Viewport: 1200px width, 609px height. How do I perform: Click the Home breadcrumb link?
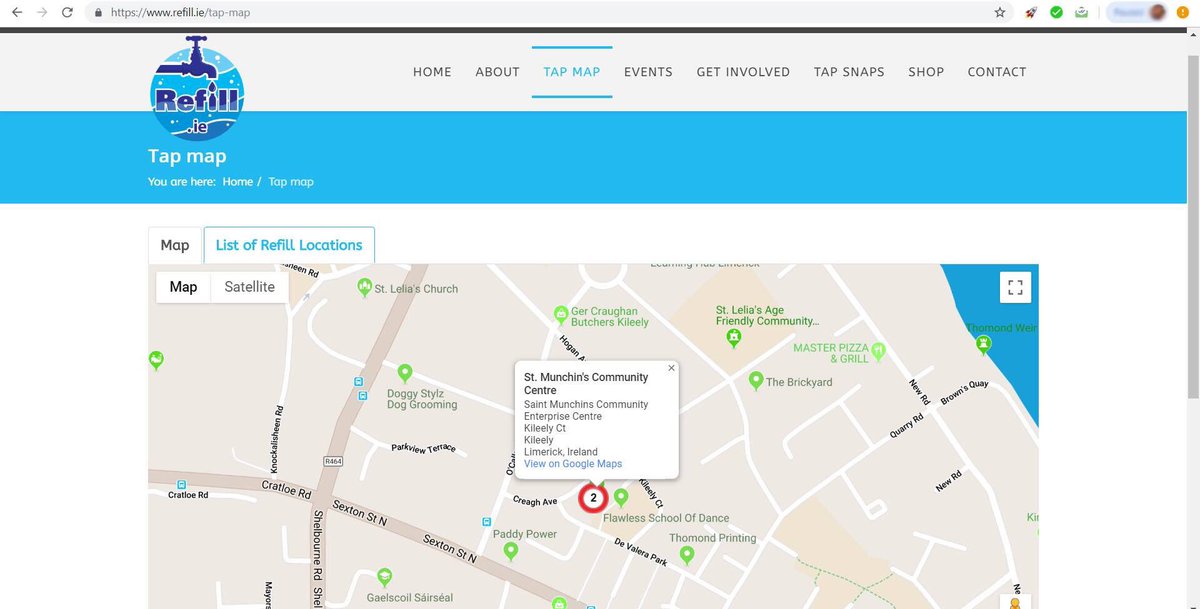pos(238,182)
